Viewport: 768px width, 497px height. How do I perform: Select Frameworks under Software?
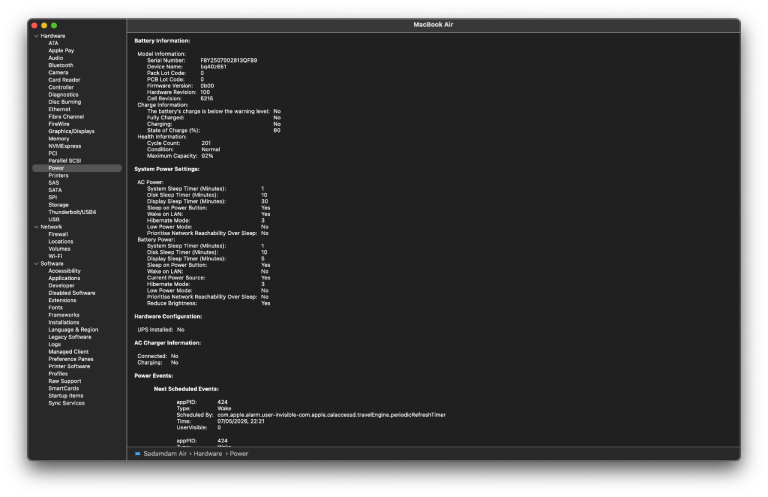click(64, 315)
